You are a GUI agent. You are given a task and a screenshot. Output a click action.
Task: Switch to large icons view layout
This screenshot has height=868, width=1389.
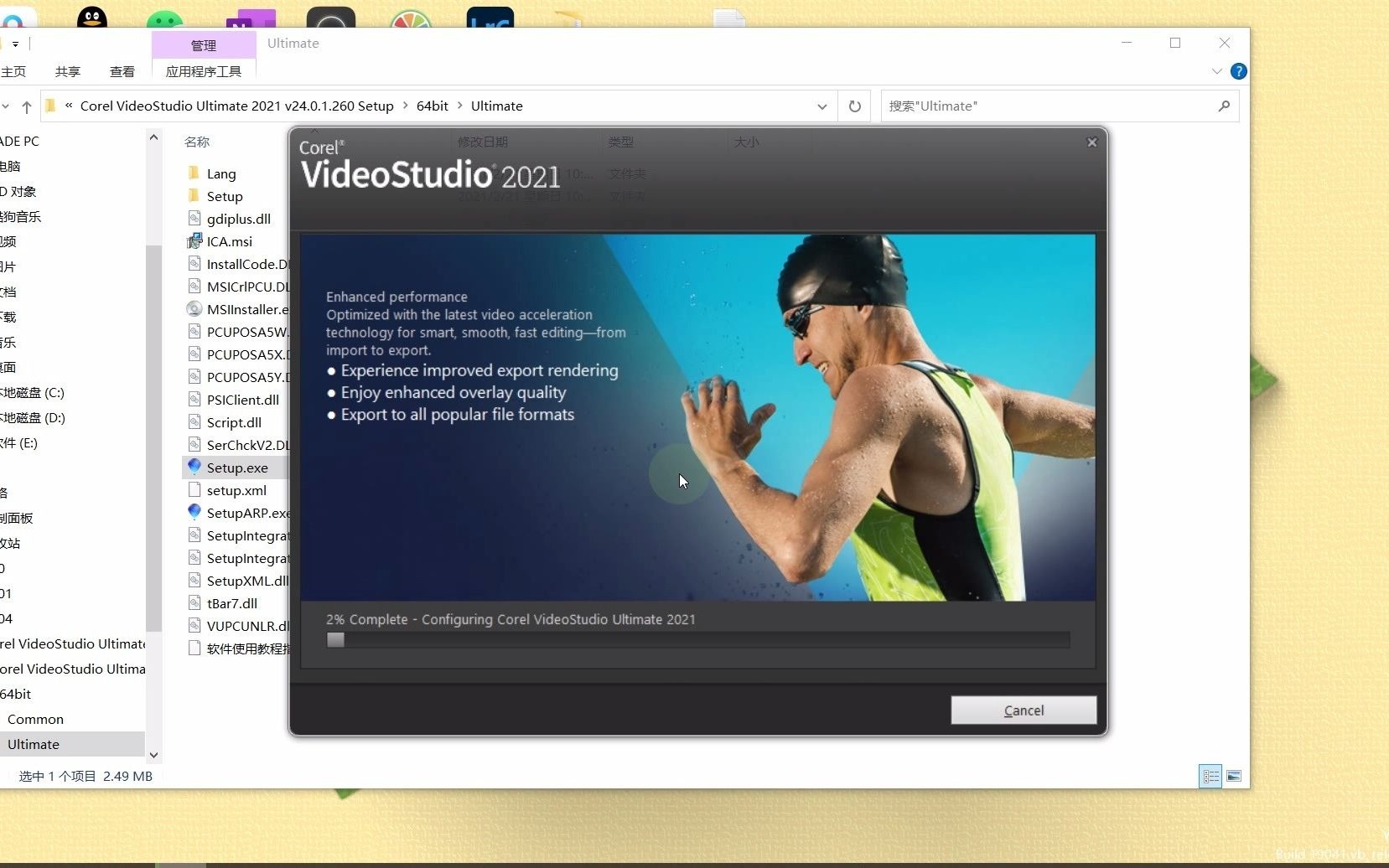coord(1234,777)
